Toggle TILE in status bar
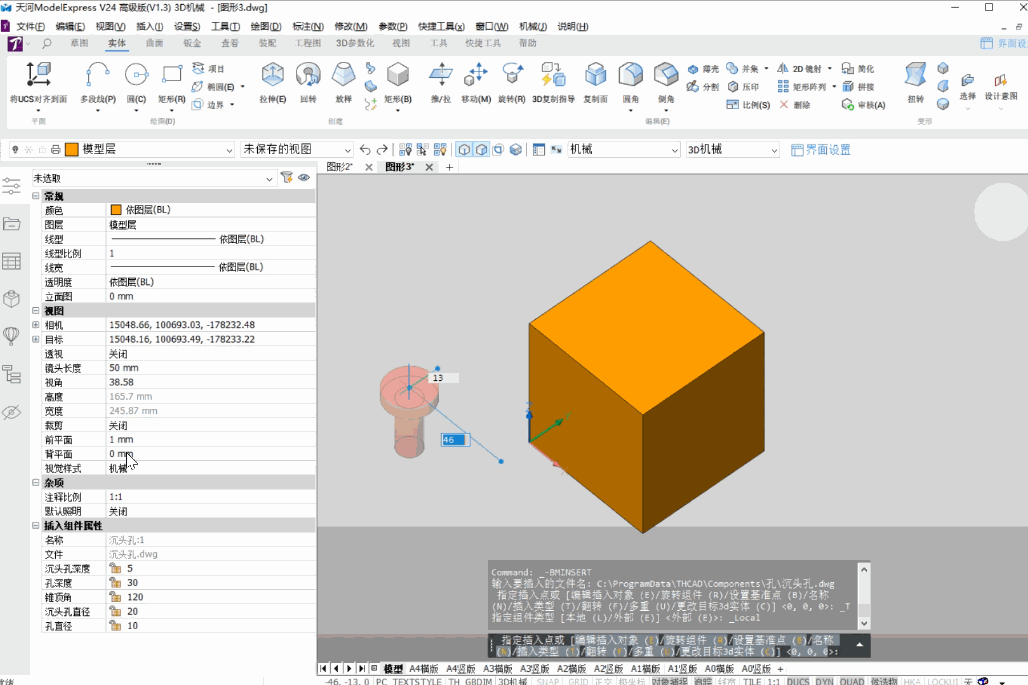 coord(751,681)
